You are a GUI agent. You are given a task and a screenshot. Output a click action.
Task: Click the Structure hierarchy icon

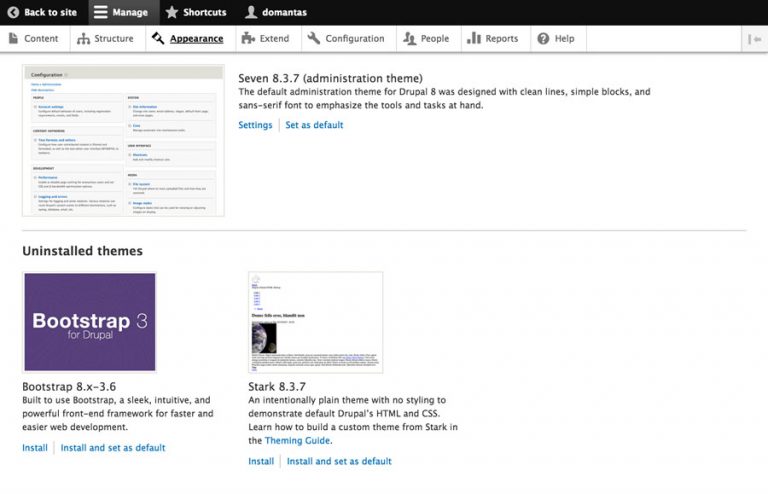[x=84, y=39]
